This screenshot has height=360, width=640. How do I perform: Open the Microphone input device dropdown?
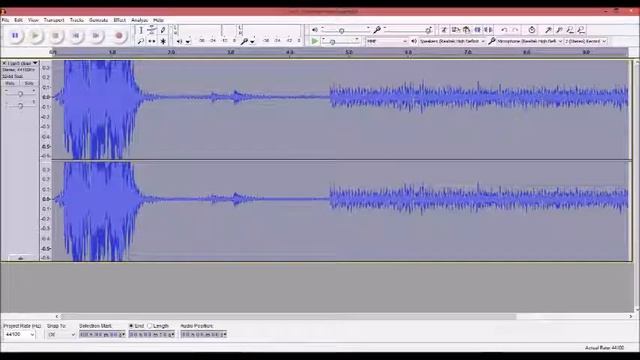pyautogui.click(x=529, y=41)
